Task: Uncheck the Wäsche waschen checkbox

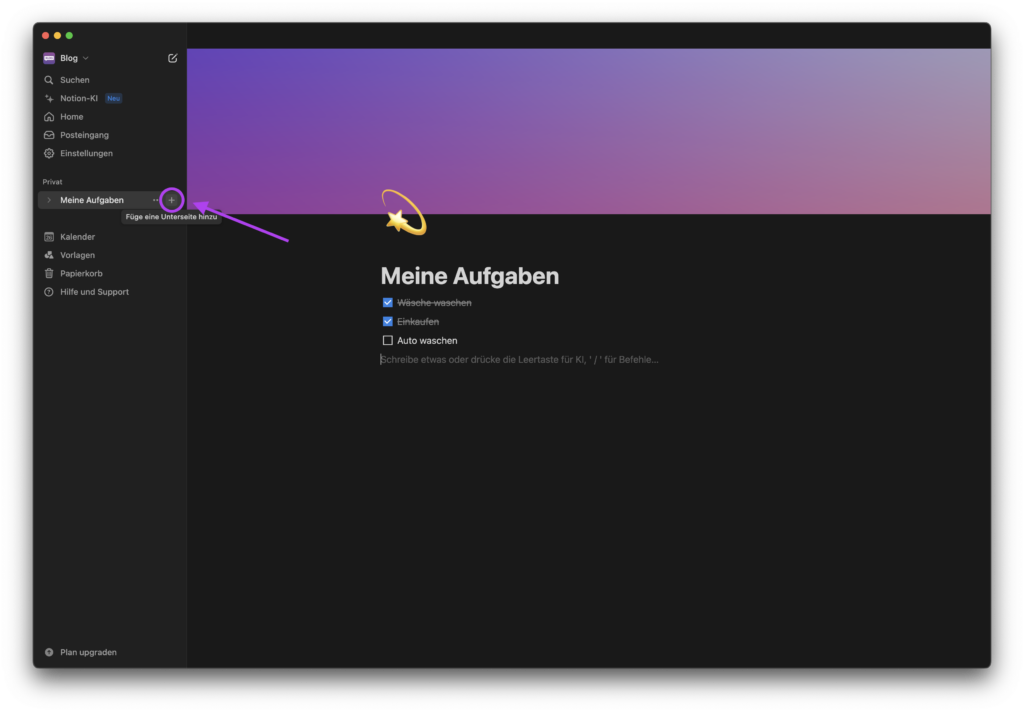Action: tap(388, 302)
